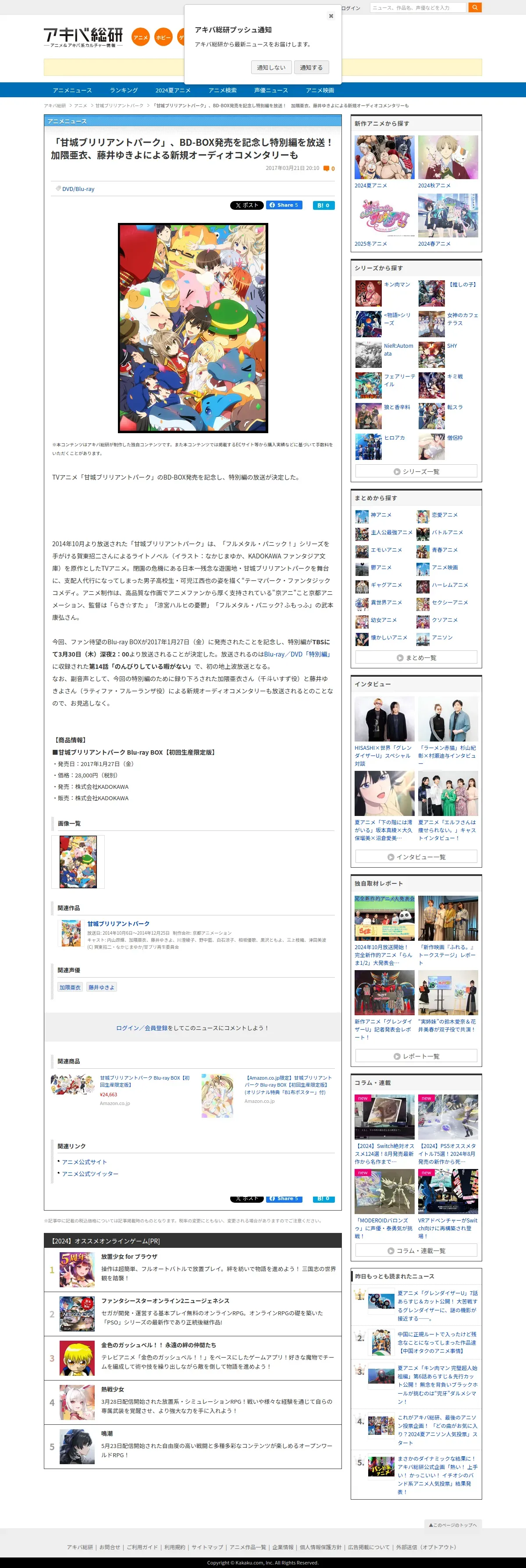526x1568 pixels.
Task: Open the 画像一覧 gallery thumbnail
Action: click(78, 861)
